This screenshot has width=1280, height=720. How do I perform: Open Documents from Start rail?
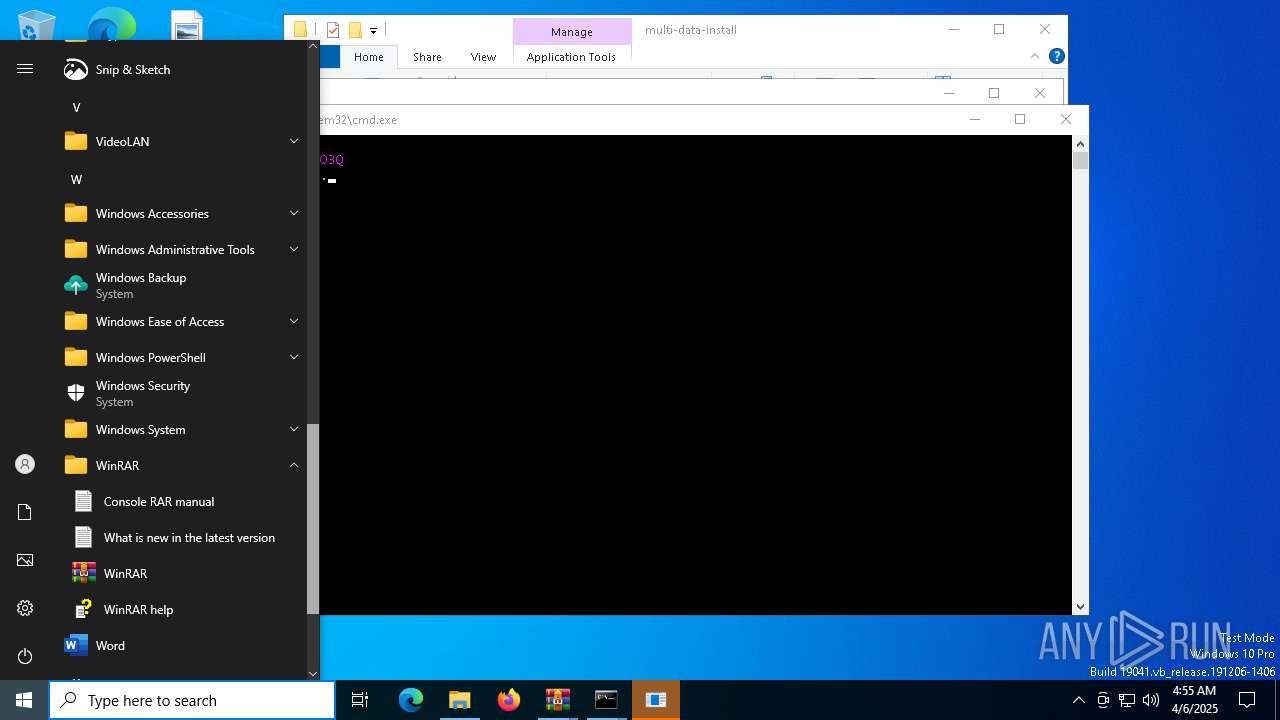[25, 512]
